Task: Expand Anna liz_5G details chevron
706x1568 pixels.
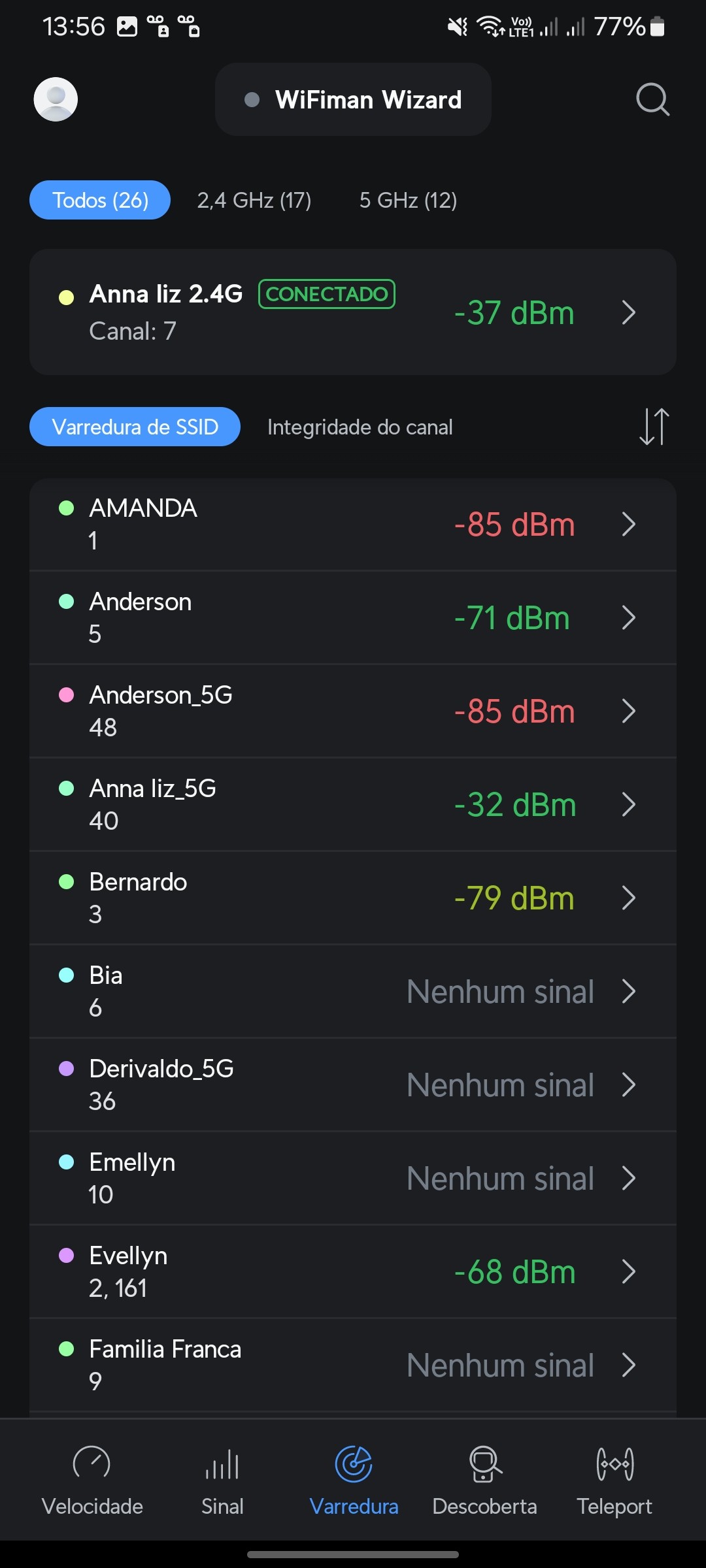Action: point(629,804)
